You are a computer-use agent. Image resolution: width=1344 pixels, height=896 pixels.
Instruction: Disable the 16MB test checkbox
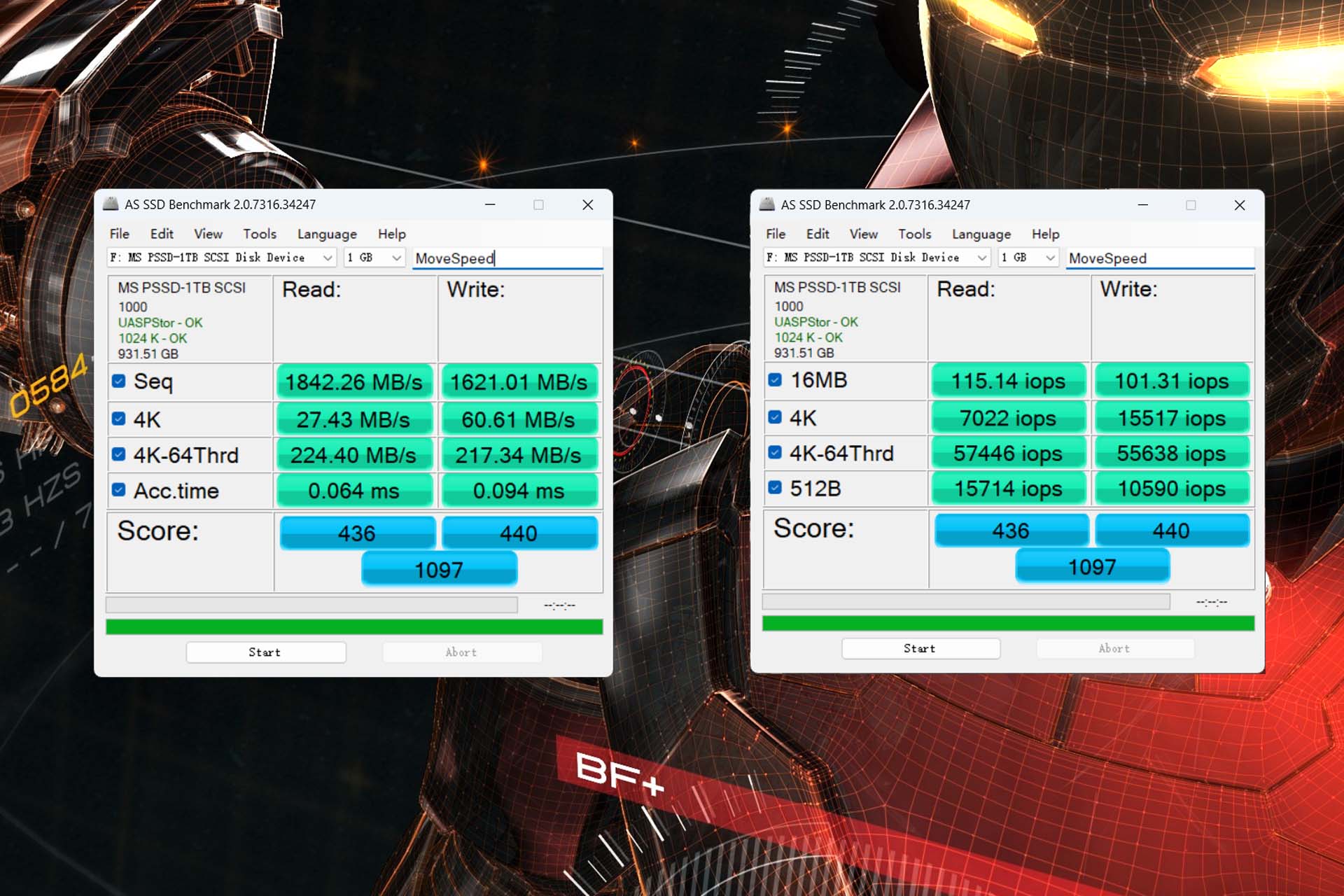click(x=775, y=380)
